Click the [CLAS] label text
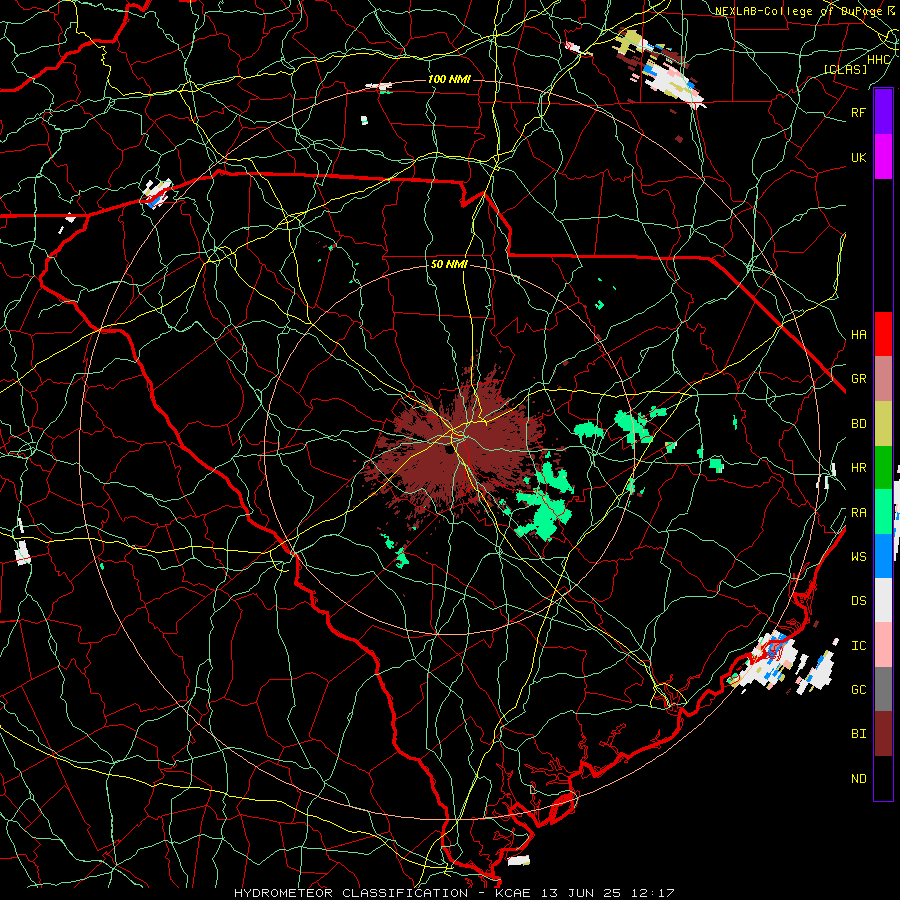Image resolution: width=900 pixels, height=900 pixels. coord(845,69)
